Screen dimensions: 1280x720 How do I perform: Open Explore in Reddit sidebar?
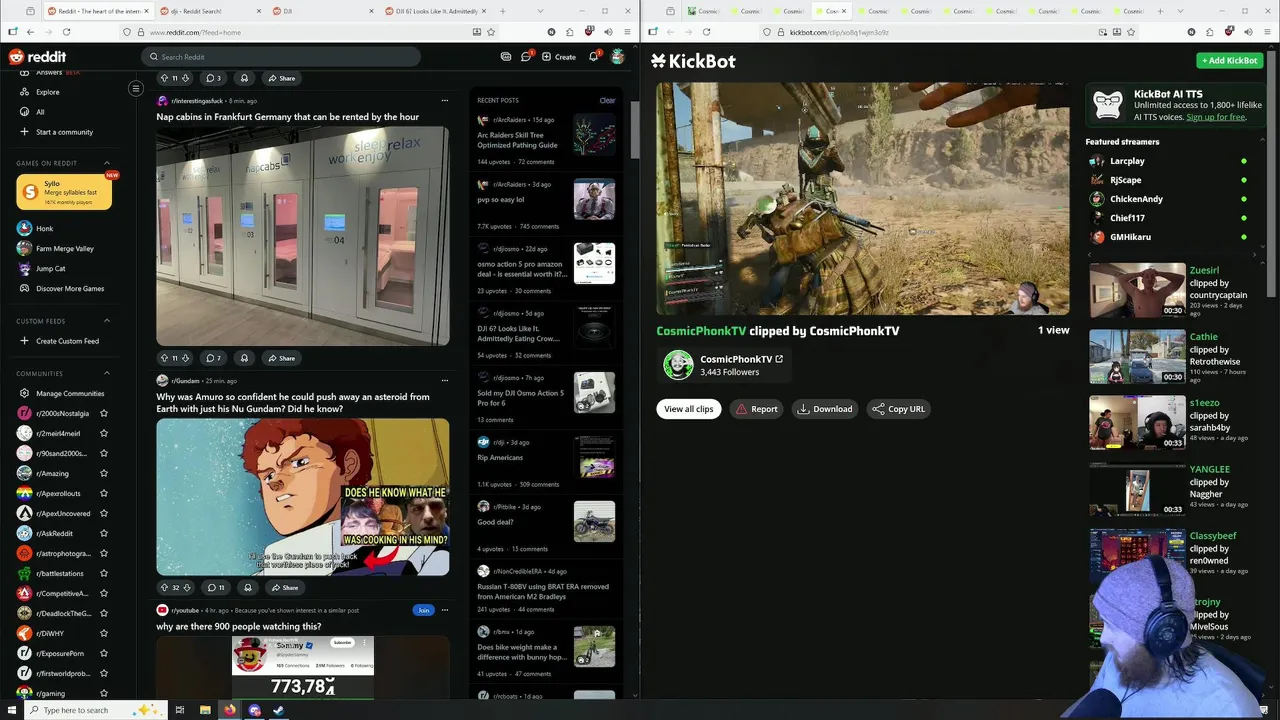48,92
